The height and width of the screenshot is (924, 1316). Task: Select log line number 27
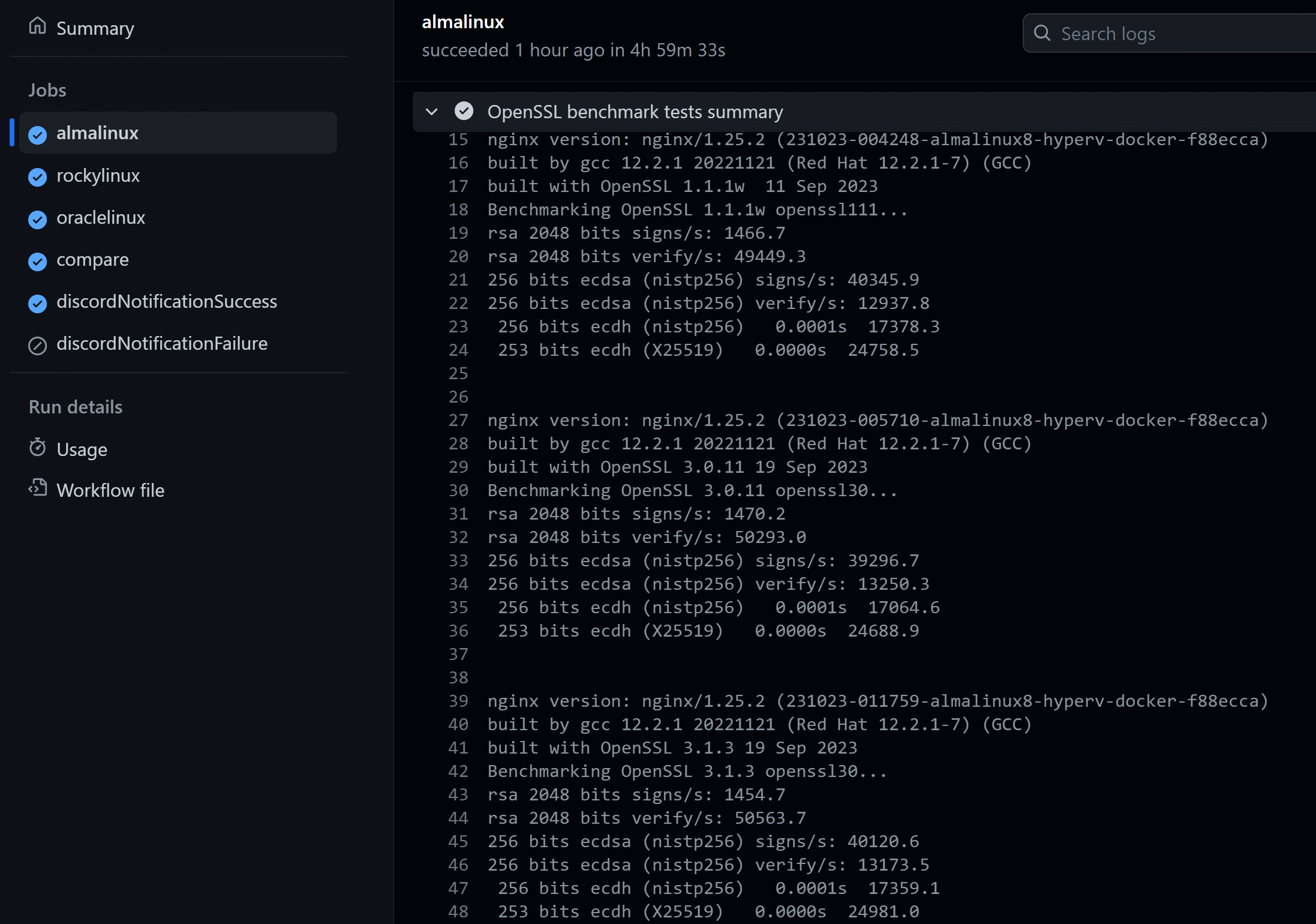coord(458,421)
